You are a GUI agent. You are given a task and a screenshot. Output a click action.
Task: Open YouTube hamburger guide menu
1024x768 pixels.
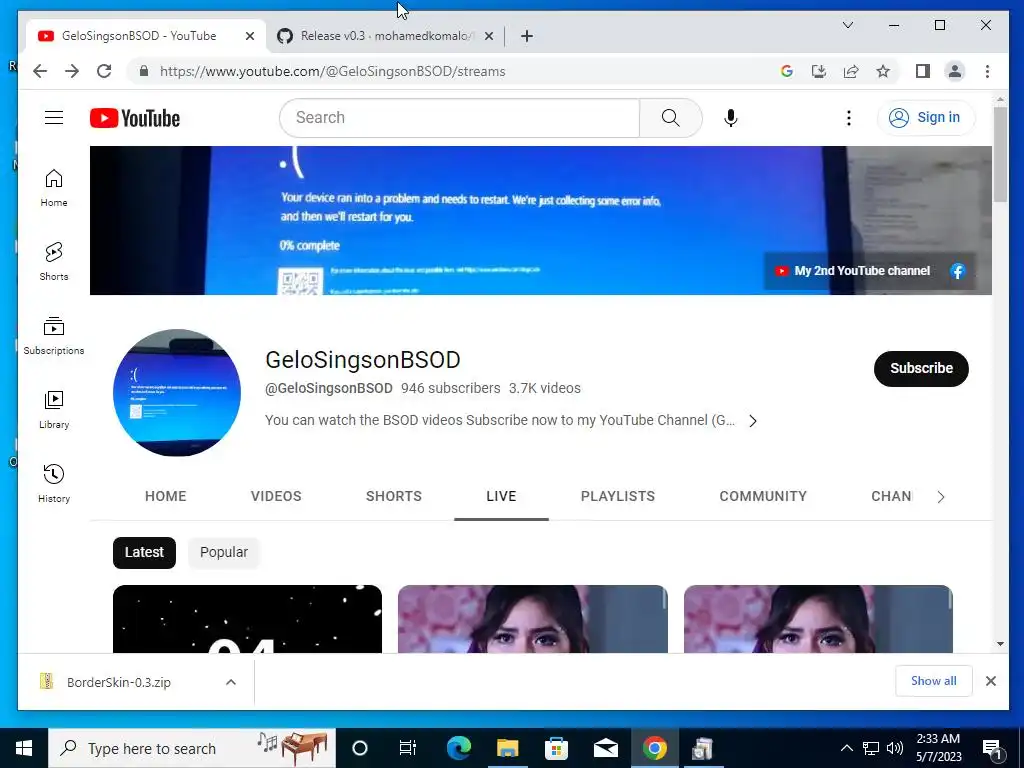[54, 118]
